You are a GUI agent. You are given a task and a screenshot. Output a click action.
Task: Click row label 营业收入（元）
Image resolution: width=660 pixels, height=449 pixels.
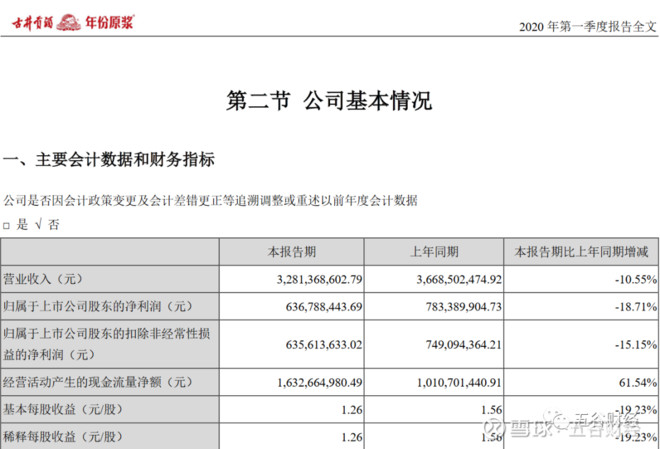pyautogui.click(x=43, y=279)
